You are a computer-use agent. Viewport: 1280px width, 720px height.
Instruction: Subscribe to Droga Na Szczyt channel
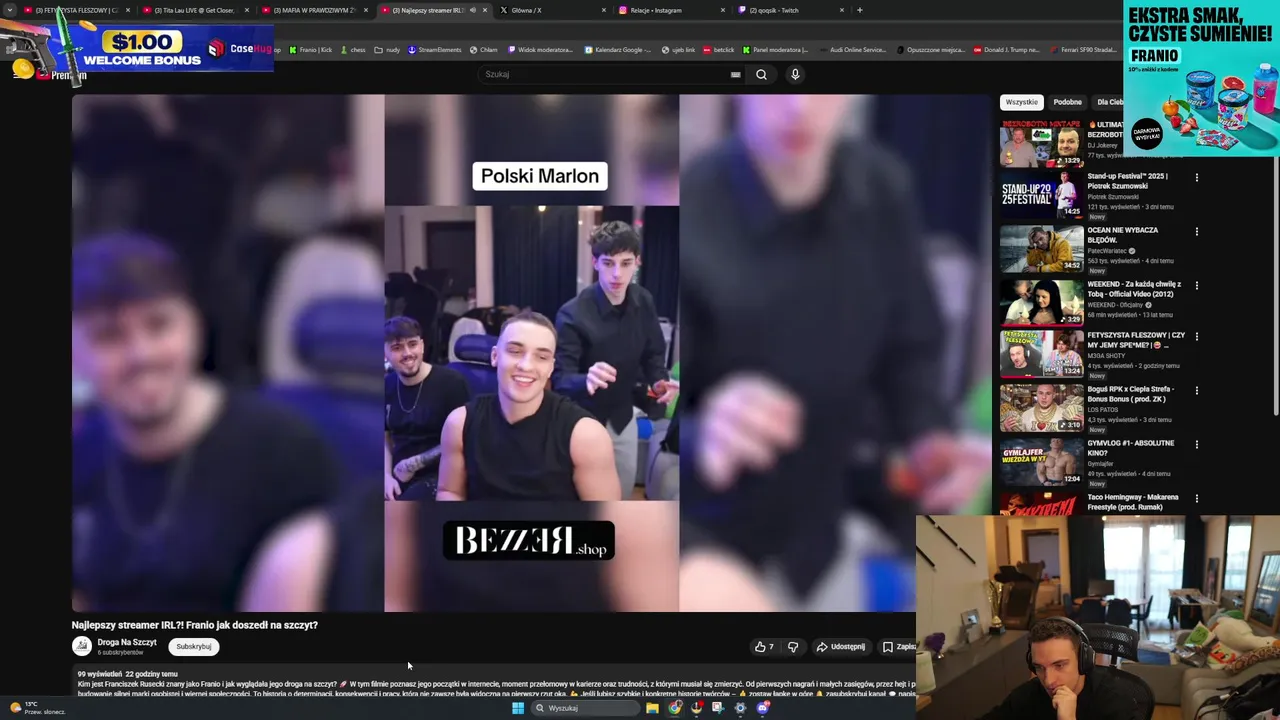pos(194,646)
